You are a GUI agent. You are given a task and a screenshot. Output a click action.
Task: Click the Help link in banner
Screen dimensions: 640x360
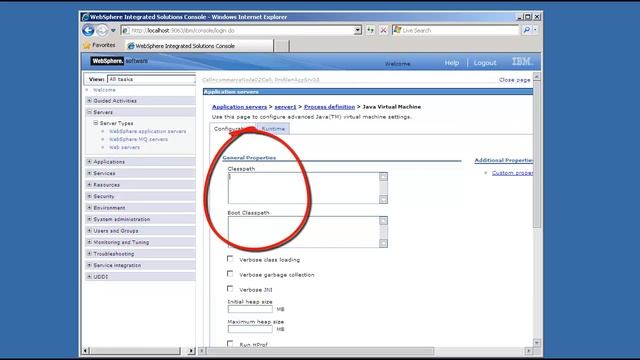452,63
